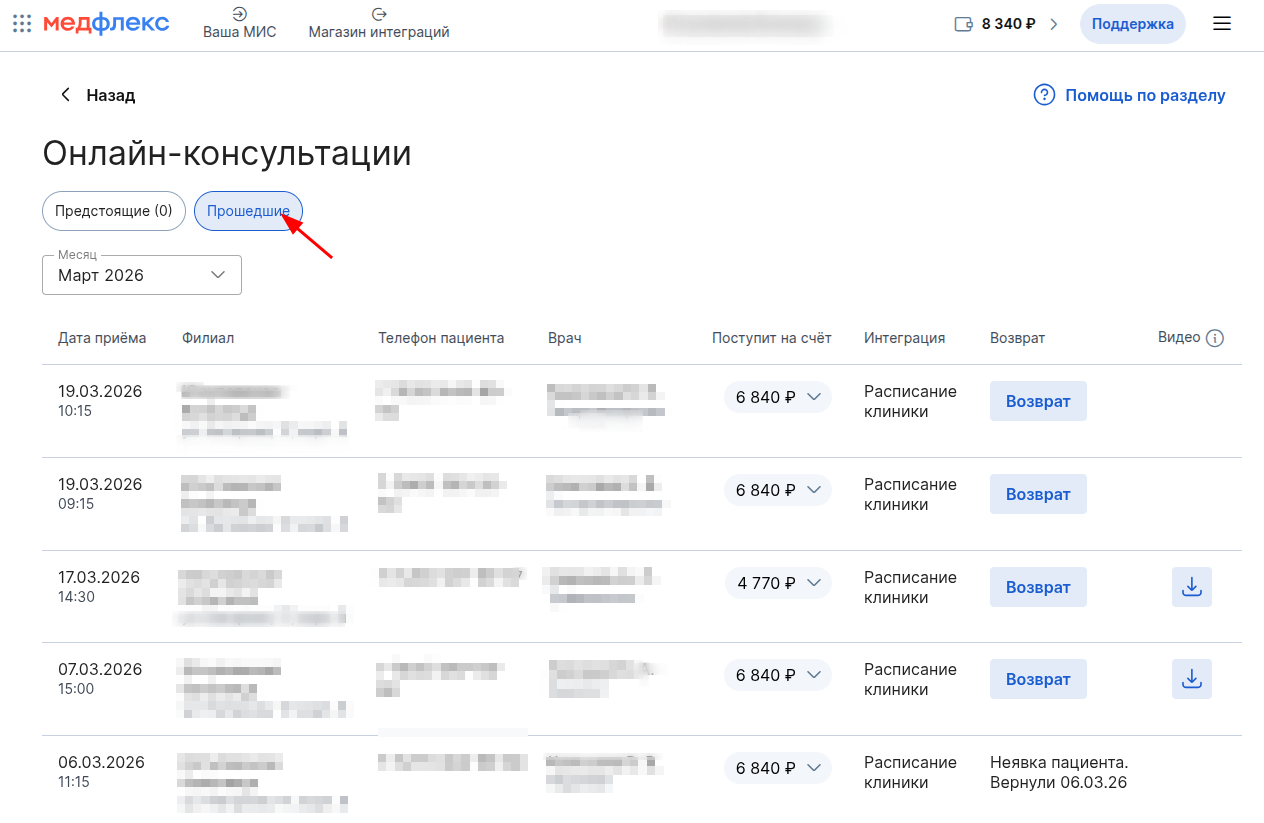
Task: Click the Video column info icon
Action: click(1215, 338)
